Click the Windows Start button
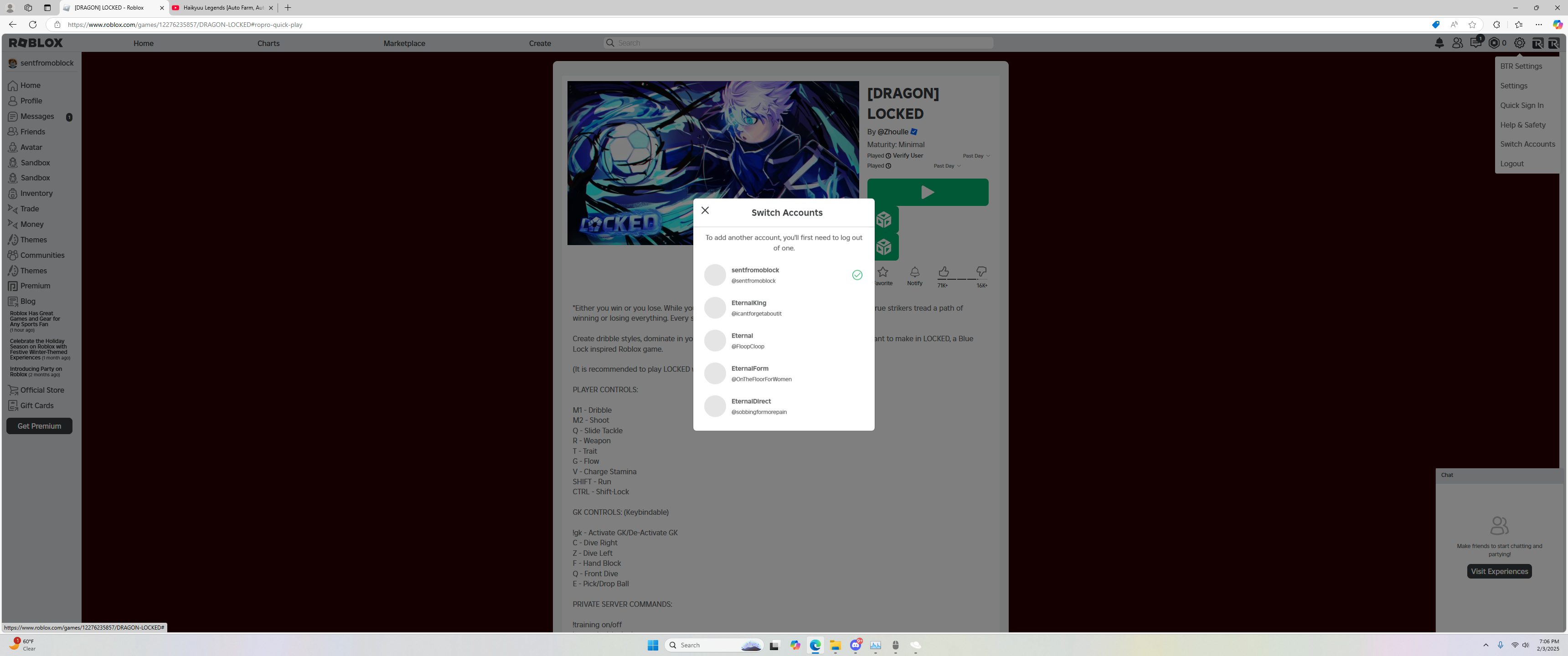Screen dimensions: 1568x656 (653, 646)
